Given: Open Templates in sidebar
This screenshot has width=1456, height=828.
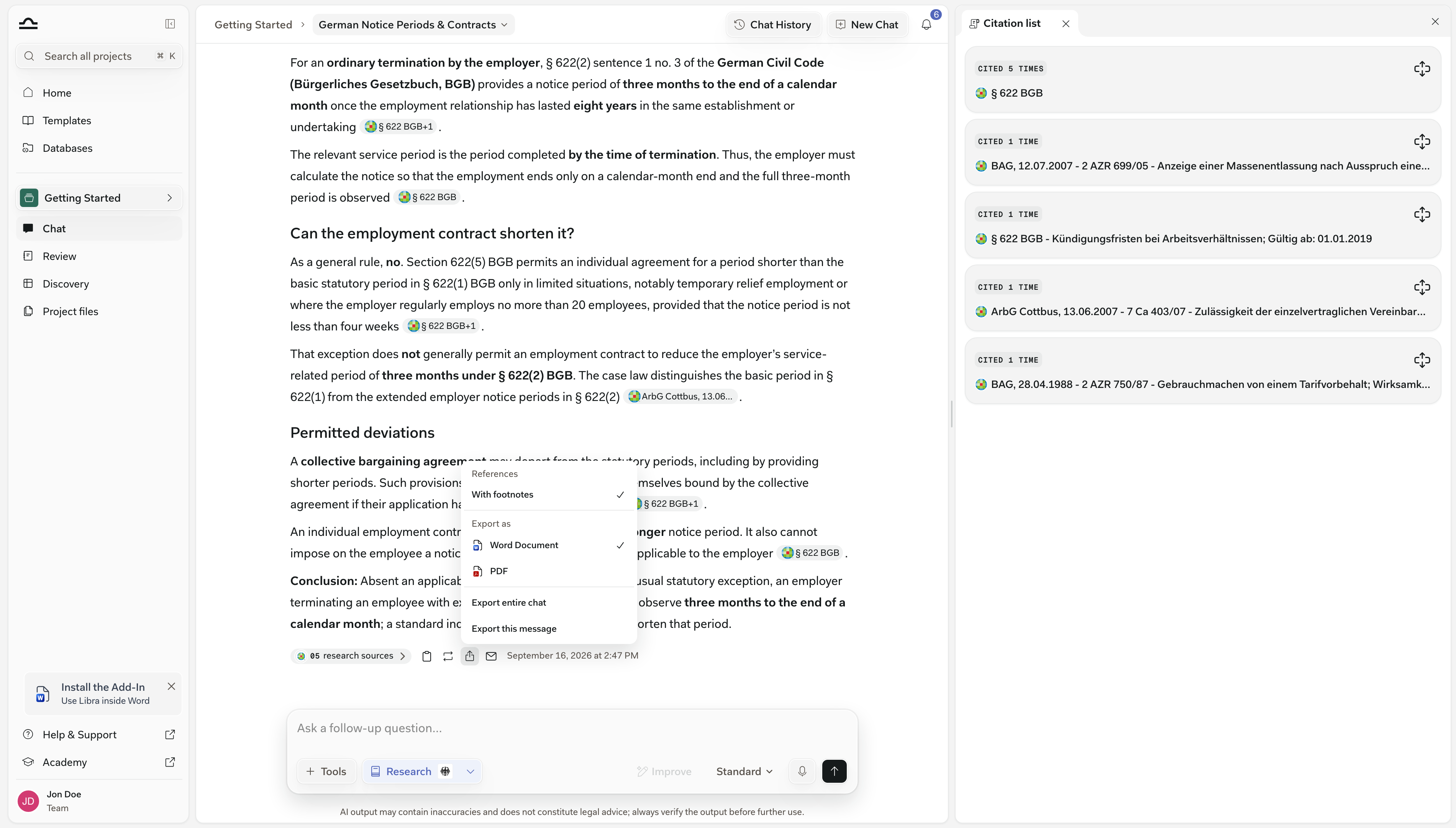Looking at the screenshot, I should tap(99, 121).
